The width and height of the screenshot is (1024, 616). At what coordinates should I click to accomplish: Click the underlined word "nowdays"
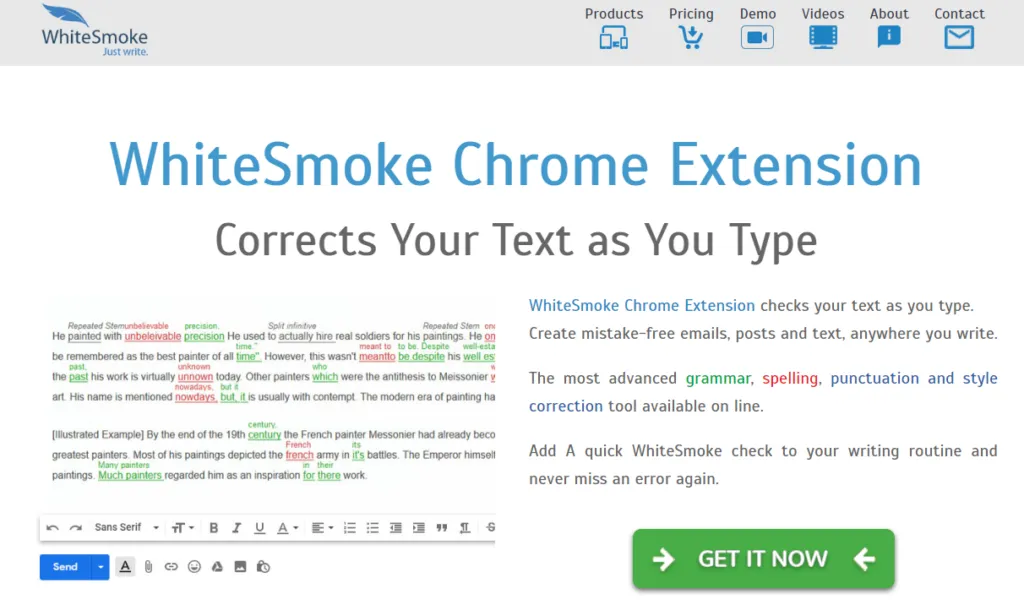(x=196, y=397)
